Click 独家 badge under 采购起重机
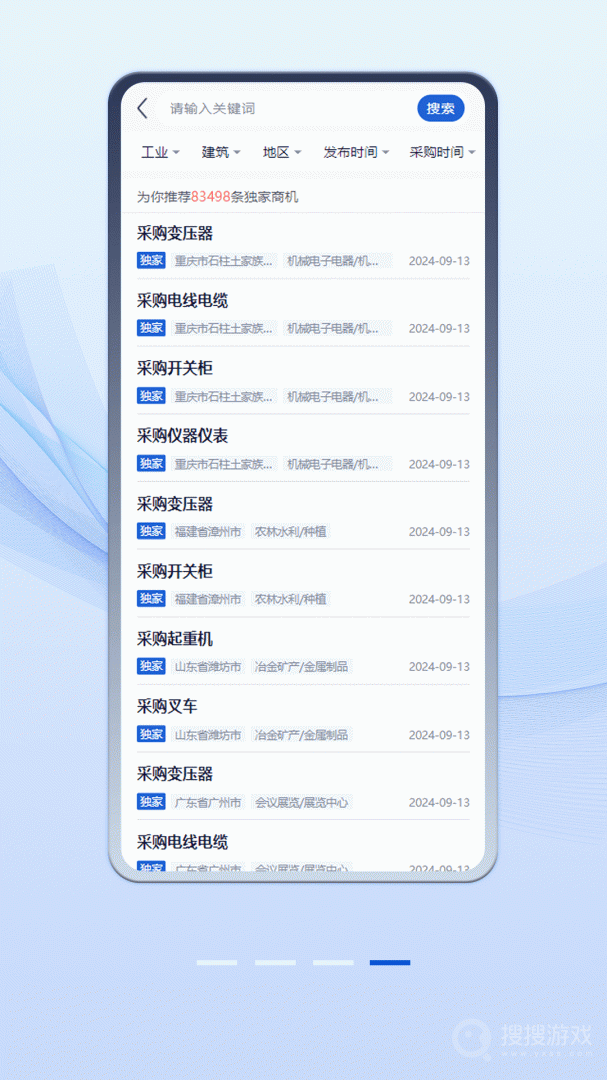 pyautogui.click(x=151, y=666)
